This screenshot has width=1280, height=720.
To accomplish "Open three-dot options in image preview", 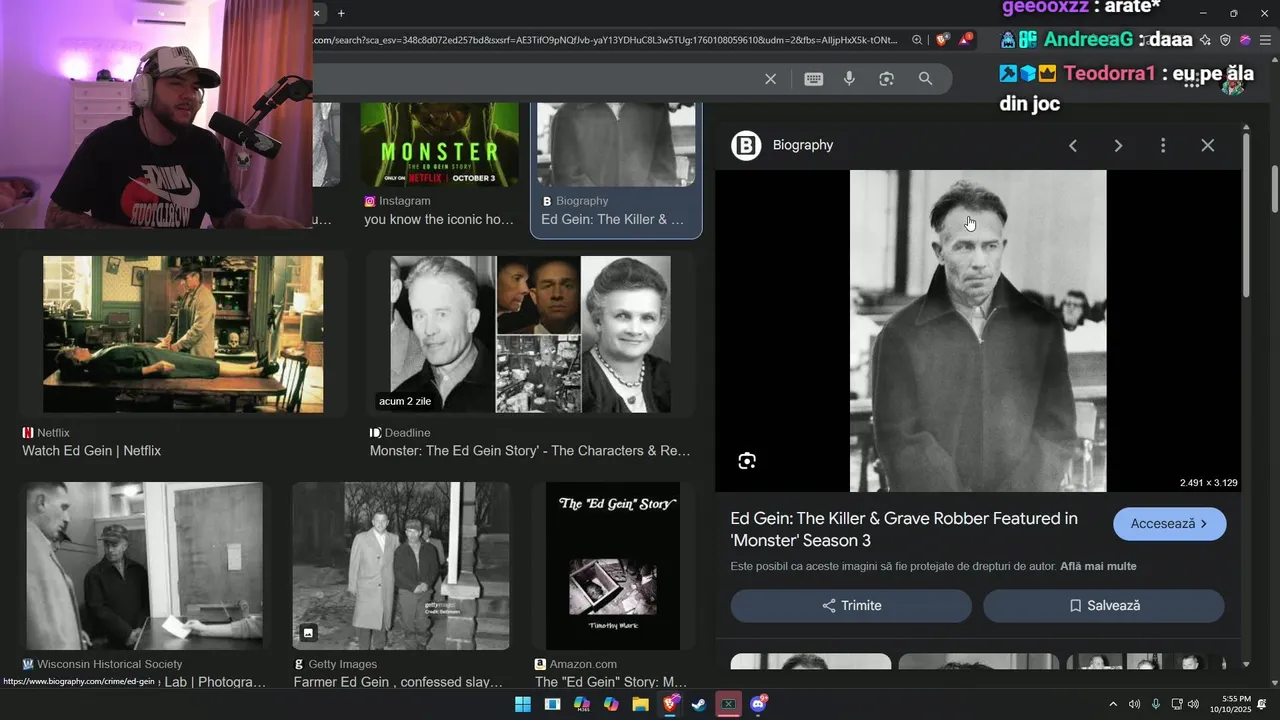I will [1163, 146].
